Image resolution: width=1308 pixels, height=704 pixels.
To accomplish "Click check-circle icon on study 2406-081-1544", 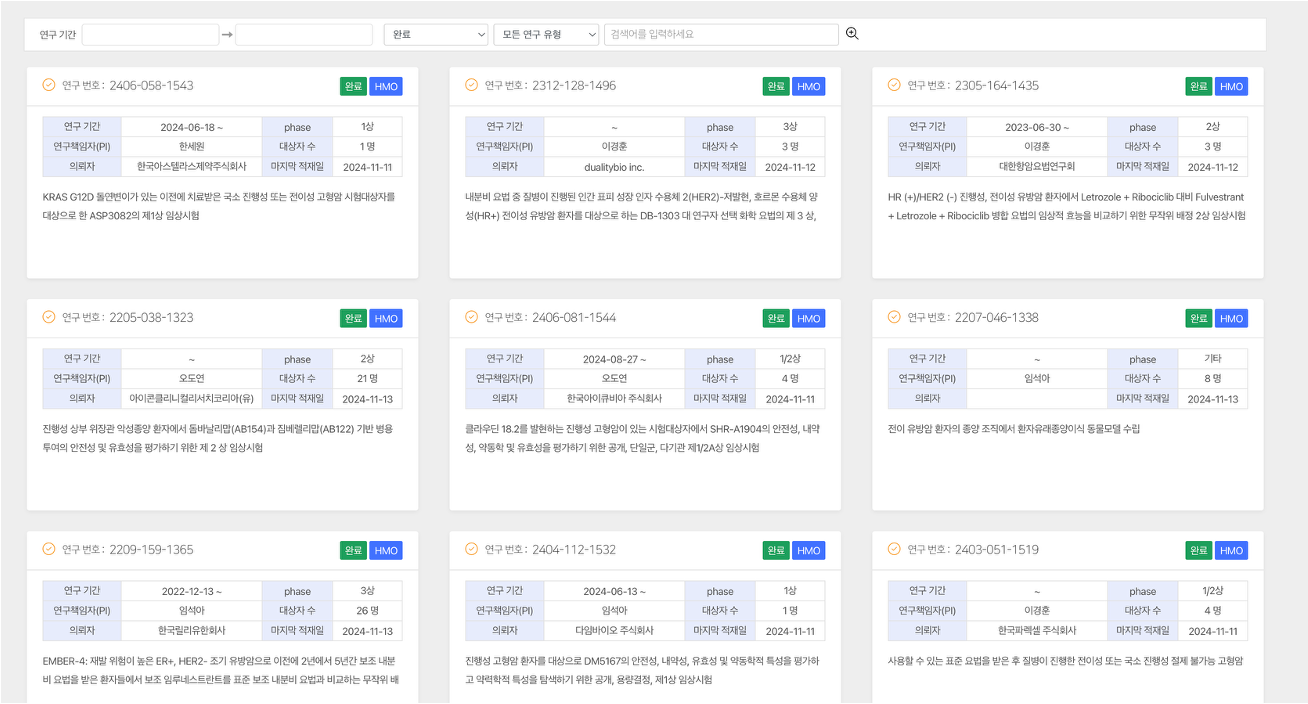I will [472, 317].
